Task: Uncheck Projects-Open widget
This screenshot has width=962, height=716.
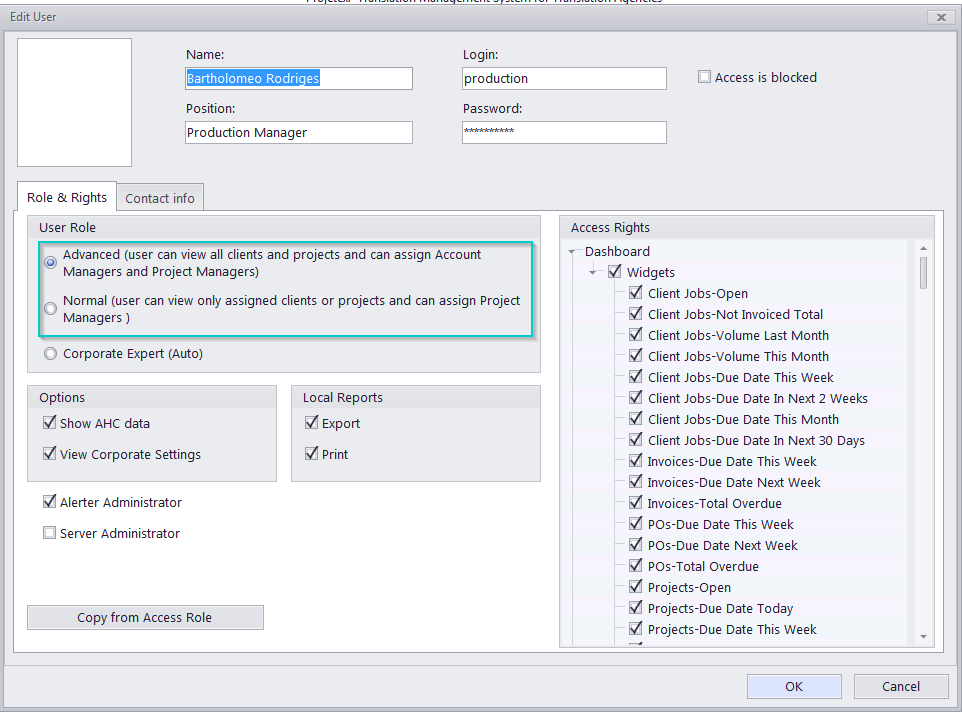Action: click(x=636, y=587)
